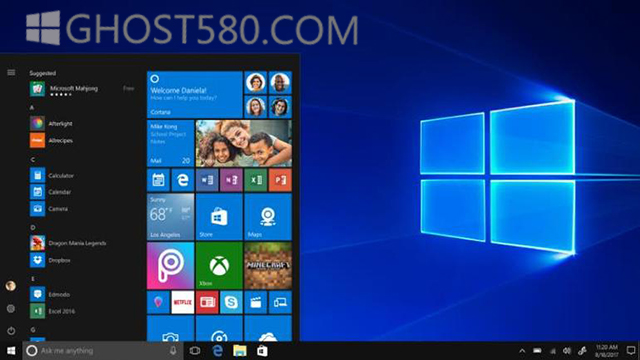Screen dimensions: 640x360
Task: Open the Cortana welcome tile
Action: coord(195,95)
